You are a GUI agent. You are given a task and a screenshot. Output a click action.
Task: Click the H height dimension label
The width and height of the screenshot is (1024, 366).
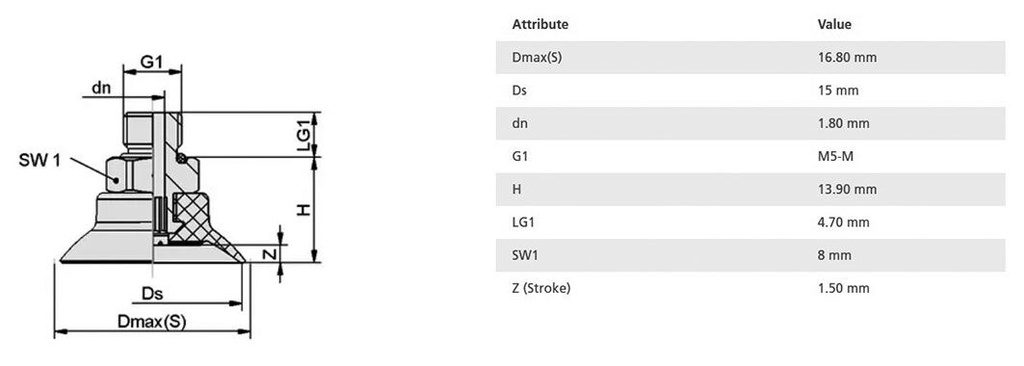304,209
